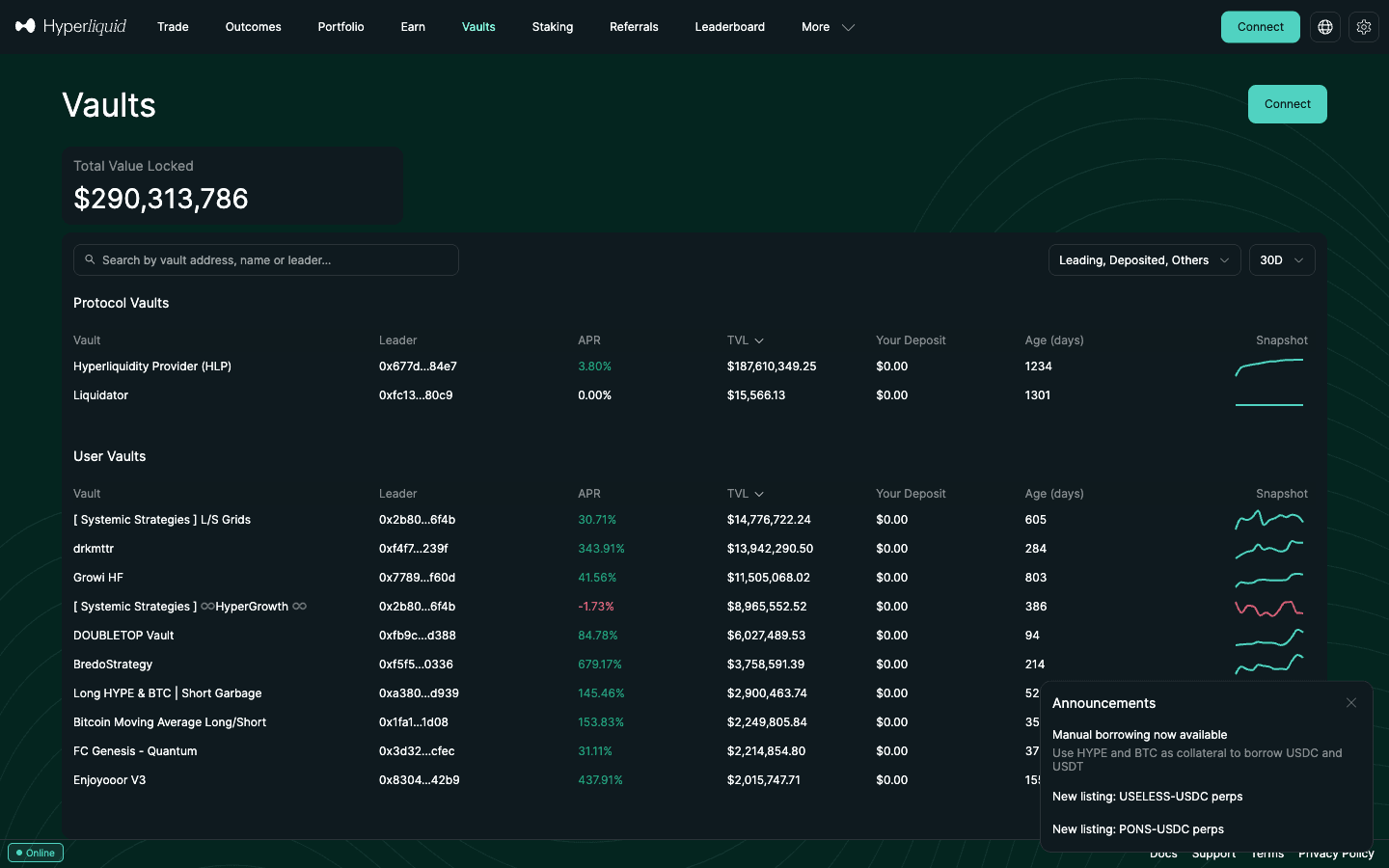Expand the More menu
The image size is (1389, 868).
(x=828, y=27)
